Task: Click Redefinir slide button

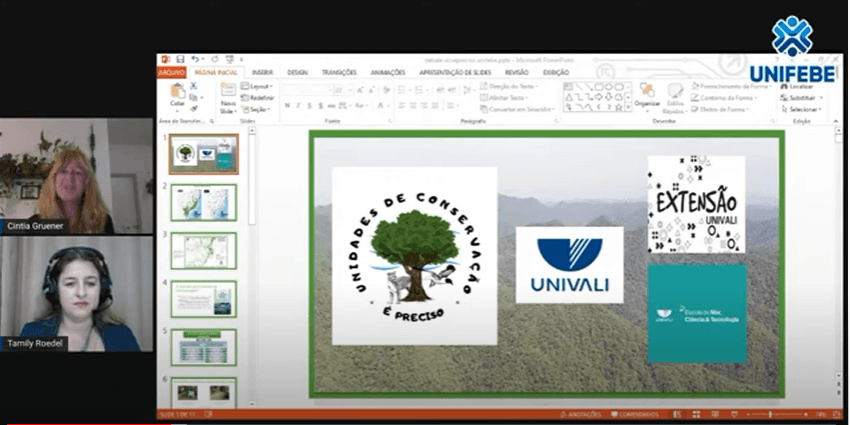Action: [257, 98]
